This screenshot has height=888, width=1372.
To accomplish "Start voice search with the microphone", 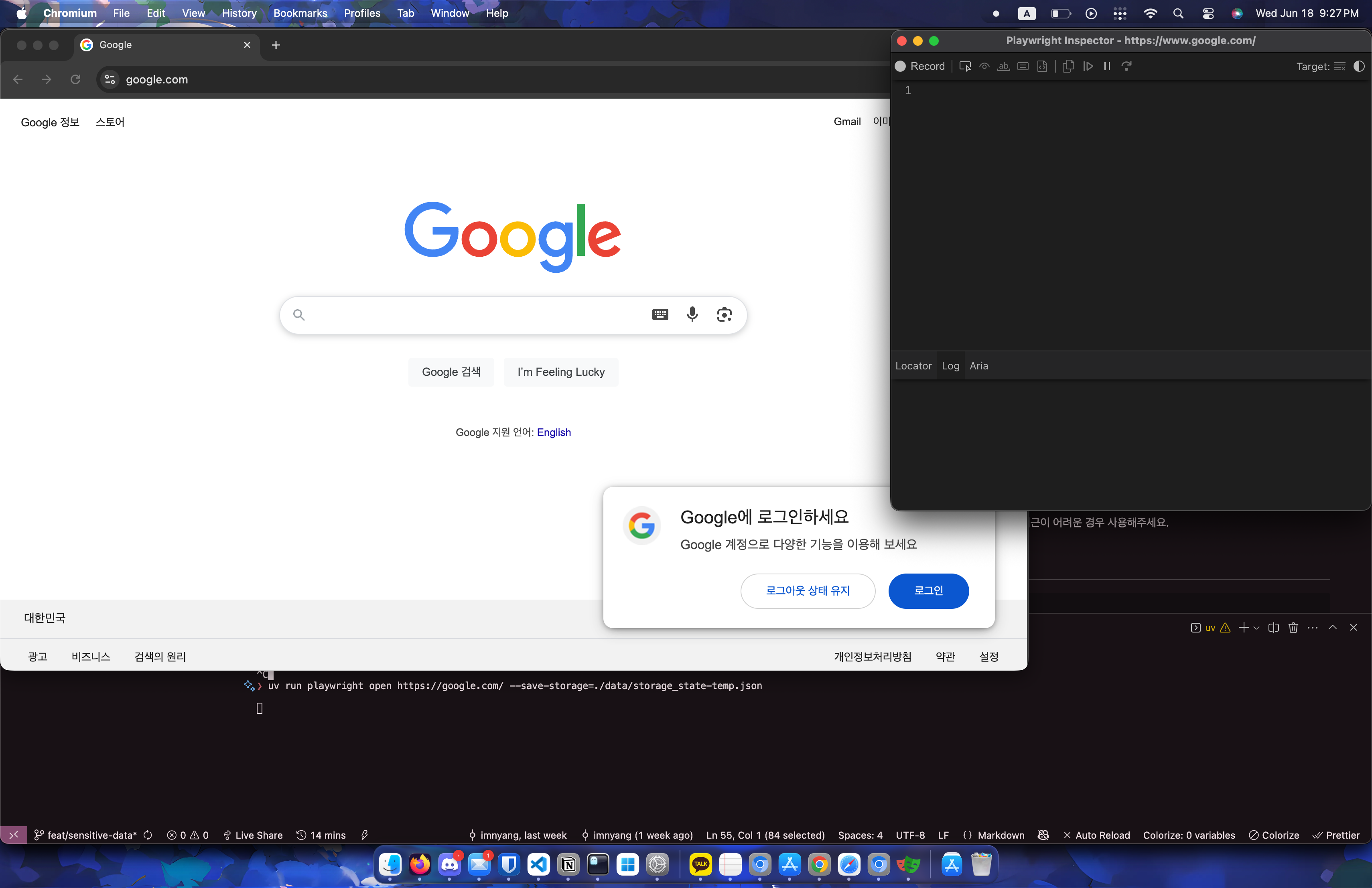I will pyautogui.click(x=692, y=314).
